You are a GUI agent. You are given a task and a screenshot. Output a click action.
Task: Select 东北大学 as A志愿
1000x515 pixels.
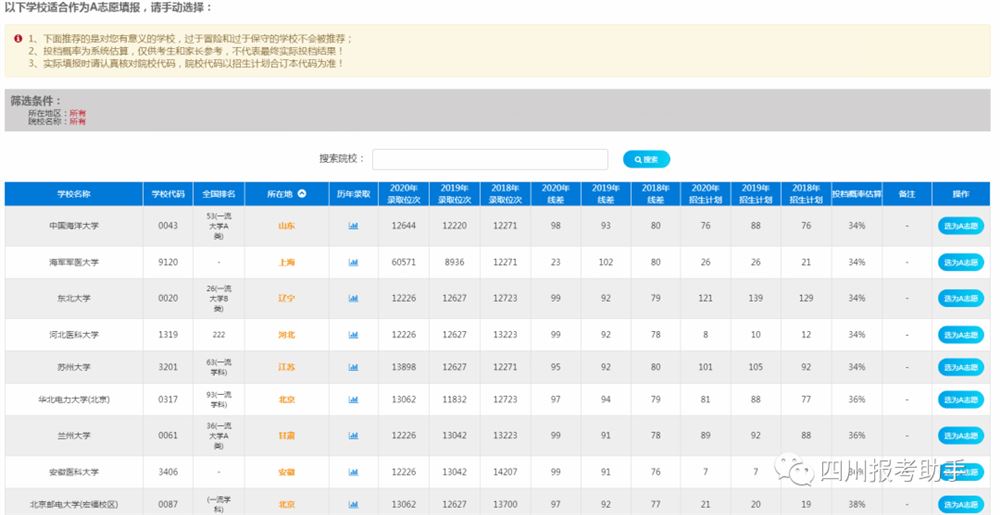960,298
